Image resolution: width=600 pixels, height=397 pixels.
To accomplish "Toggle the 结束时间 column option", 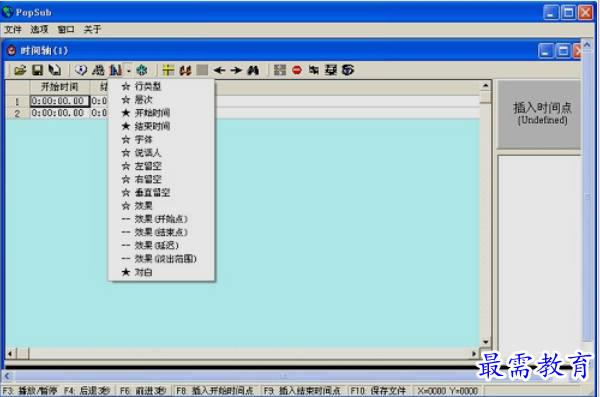I will click(x=161, y=126).
